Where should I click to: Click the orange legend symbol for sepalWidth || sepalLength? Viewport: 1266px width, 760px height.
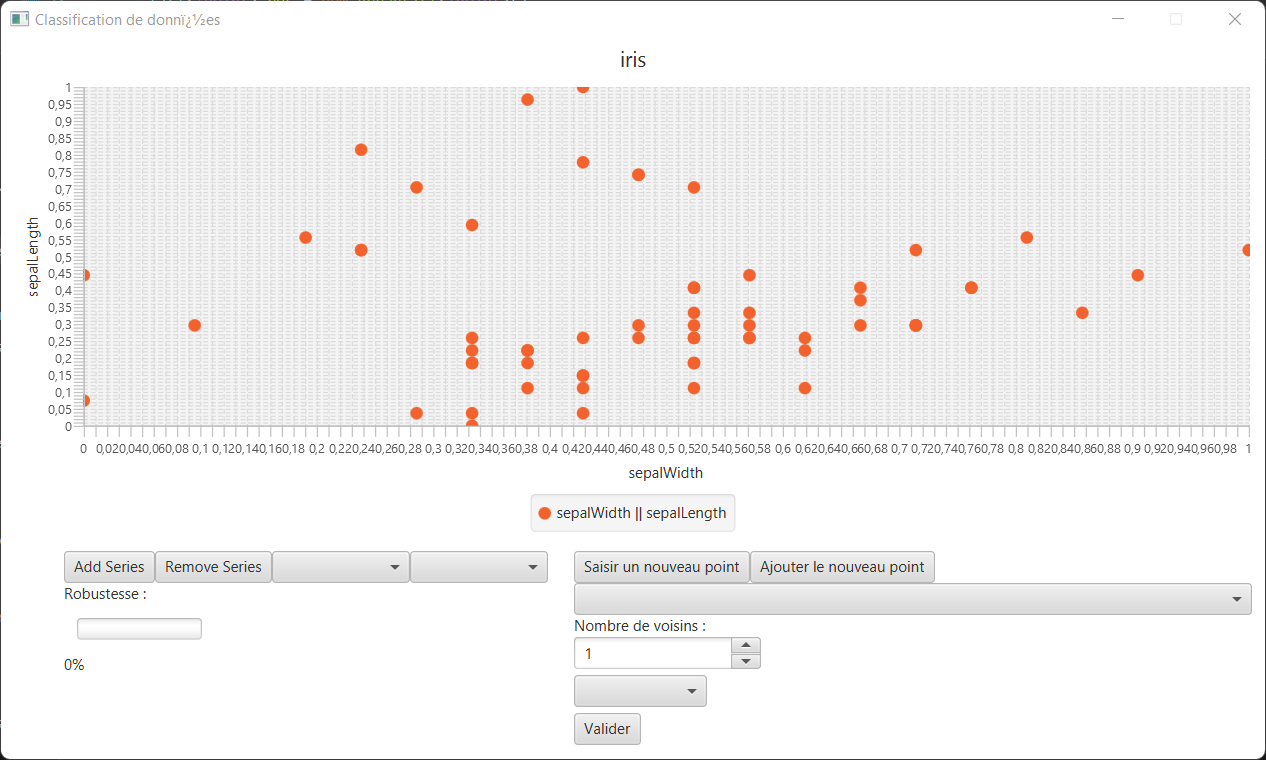[x=545, y=513]
